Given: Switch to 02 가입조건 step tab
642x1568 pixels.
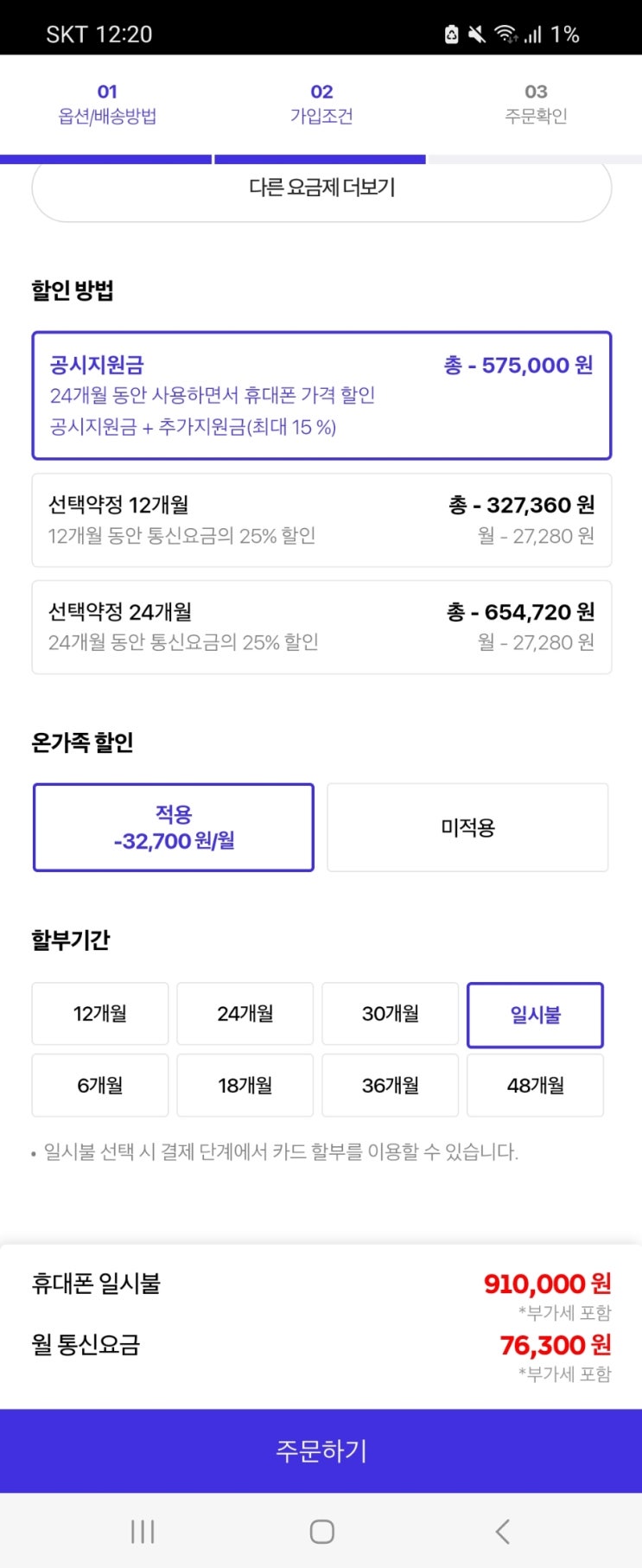Looking at the screenshot, I should pyautogui.click(x=321, y=104).
